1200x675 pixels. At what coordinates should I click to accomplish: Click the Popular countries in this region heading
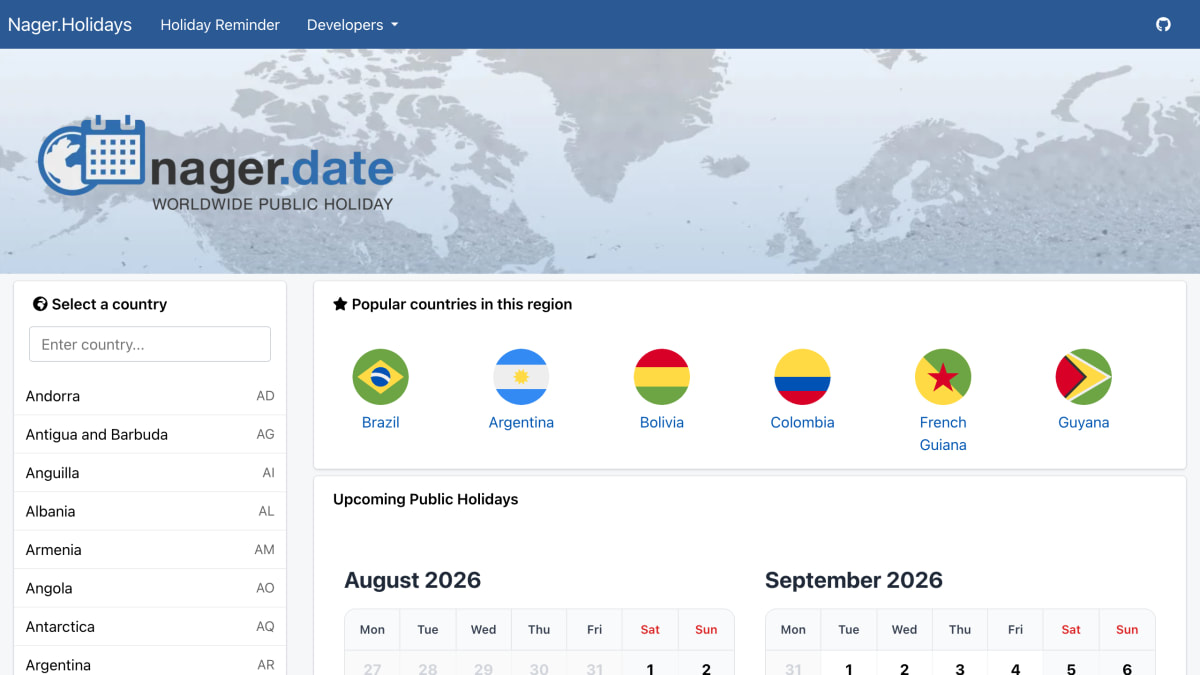453,304
